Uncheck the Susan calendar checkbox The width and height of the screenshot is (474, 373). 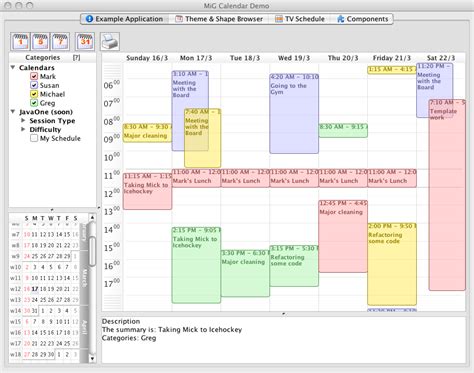tap(34, 85)
